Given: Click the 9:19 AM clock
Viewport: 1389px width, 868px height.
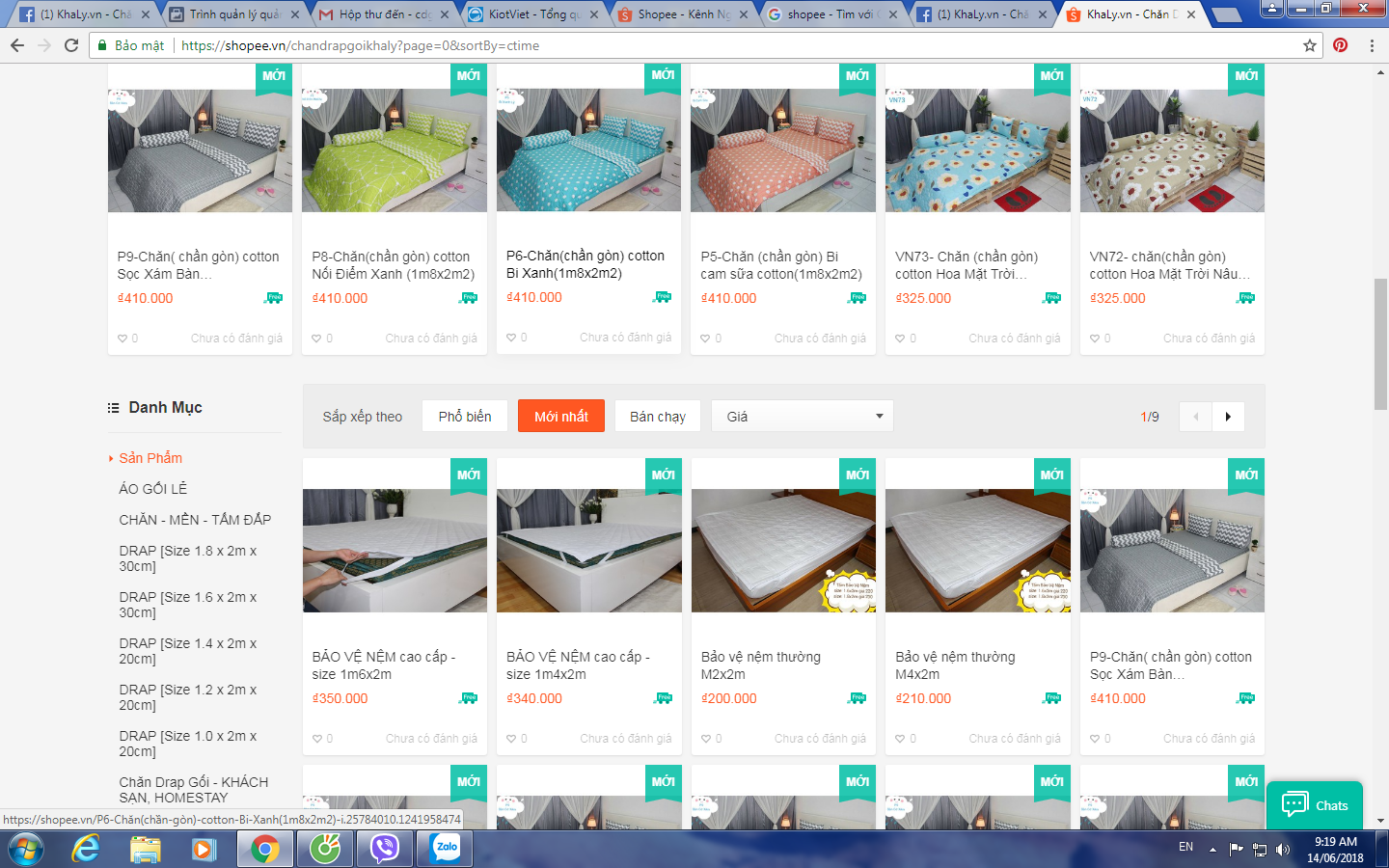Looking at the screenshot, I should (x=1335, y=842).
